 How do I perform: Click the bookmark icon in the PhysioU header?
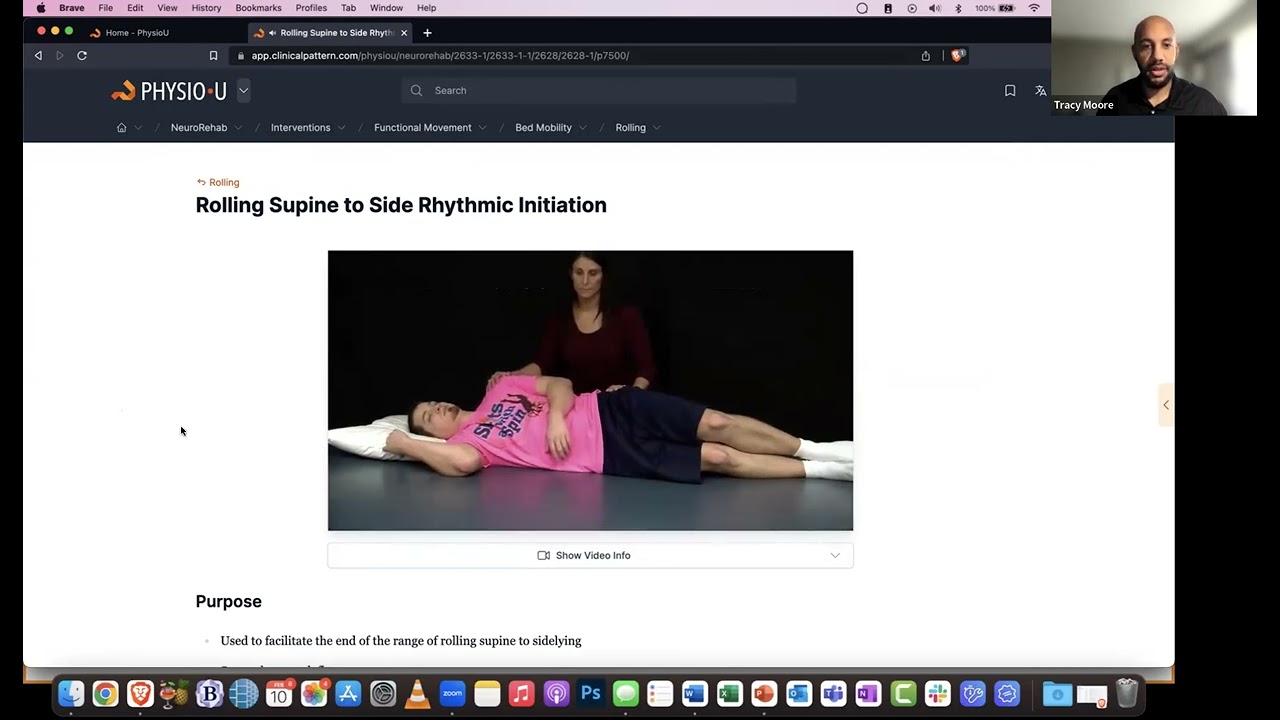tap(1010, 90)
